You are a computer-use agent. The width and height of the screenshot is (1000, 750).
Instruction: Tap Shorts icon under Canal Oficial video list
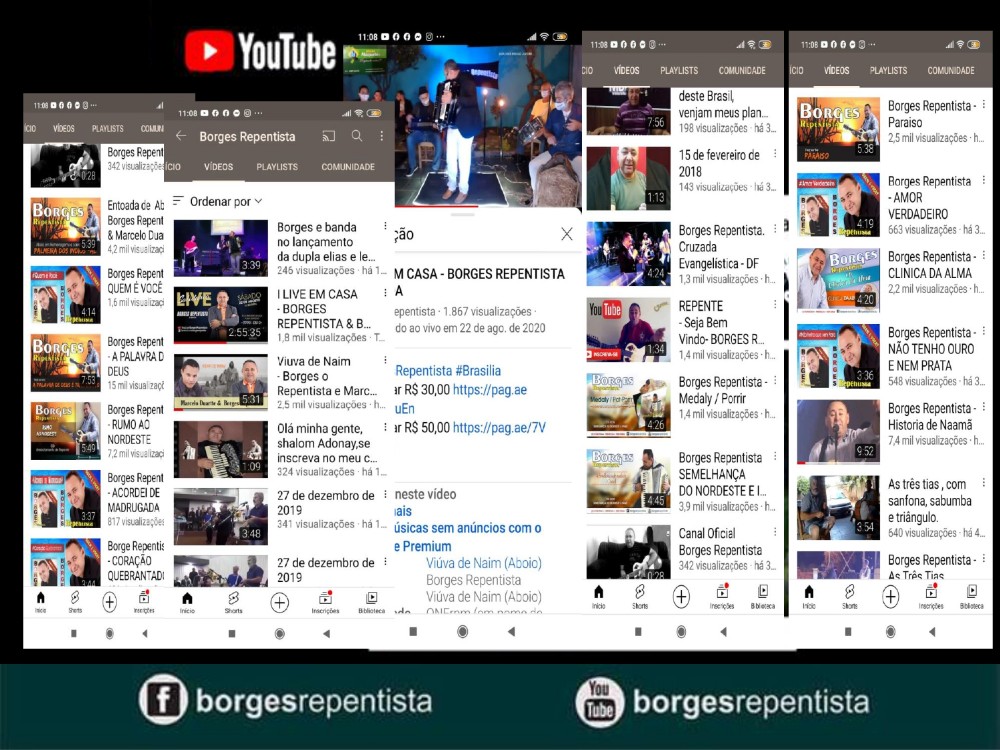pyautogui.click(x=640, y=596)
